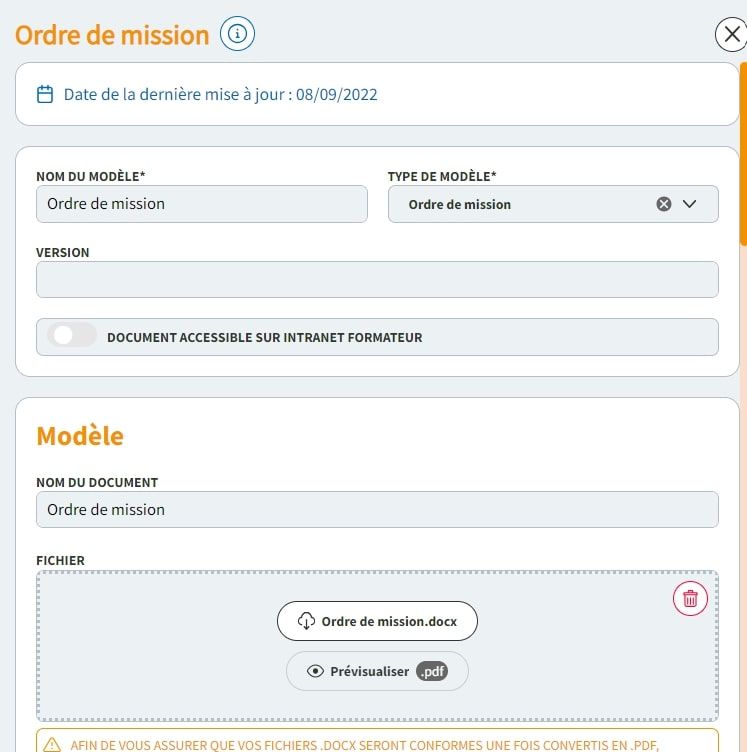Image resolution: width=747 pixels, height=752 pixels.
Task: Preview the document as PDF
Action: (x=376, y=671)
